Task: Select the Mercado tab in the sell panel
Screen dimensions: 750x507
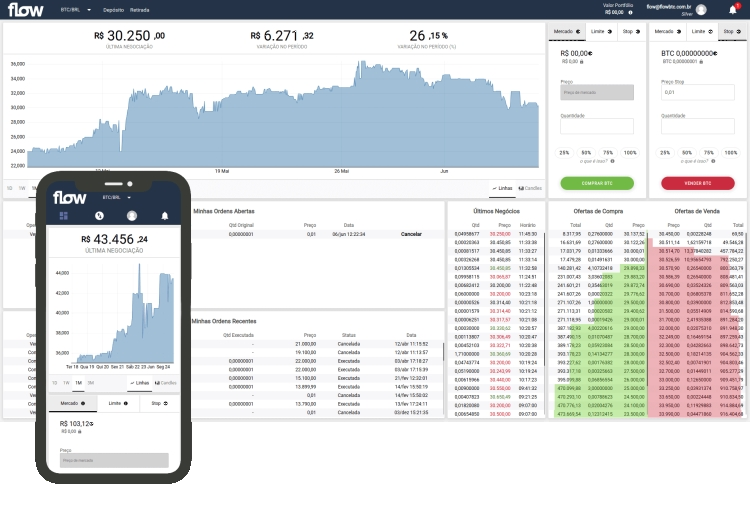Action: (668, 32)
